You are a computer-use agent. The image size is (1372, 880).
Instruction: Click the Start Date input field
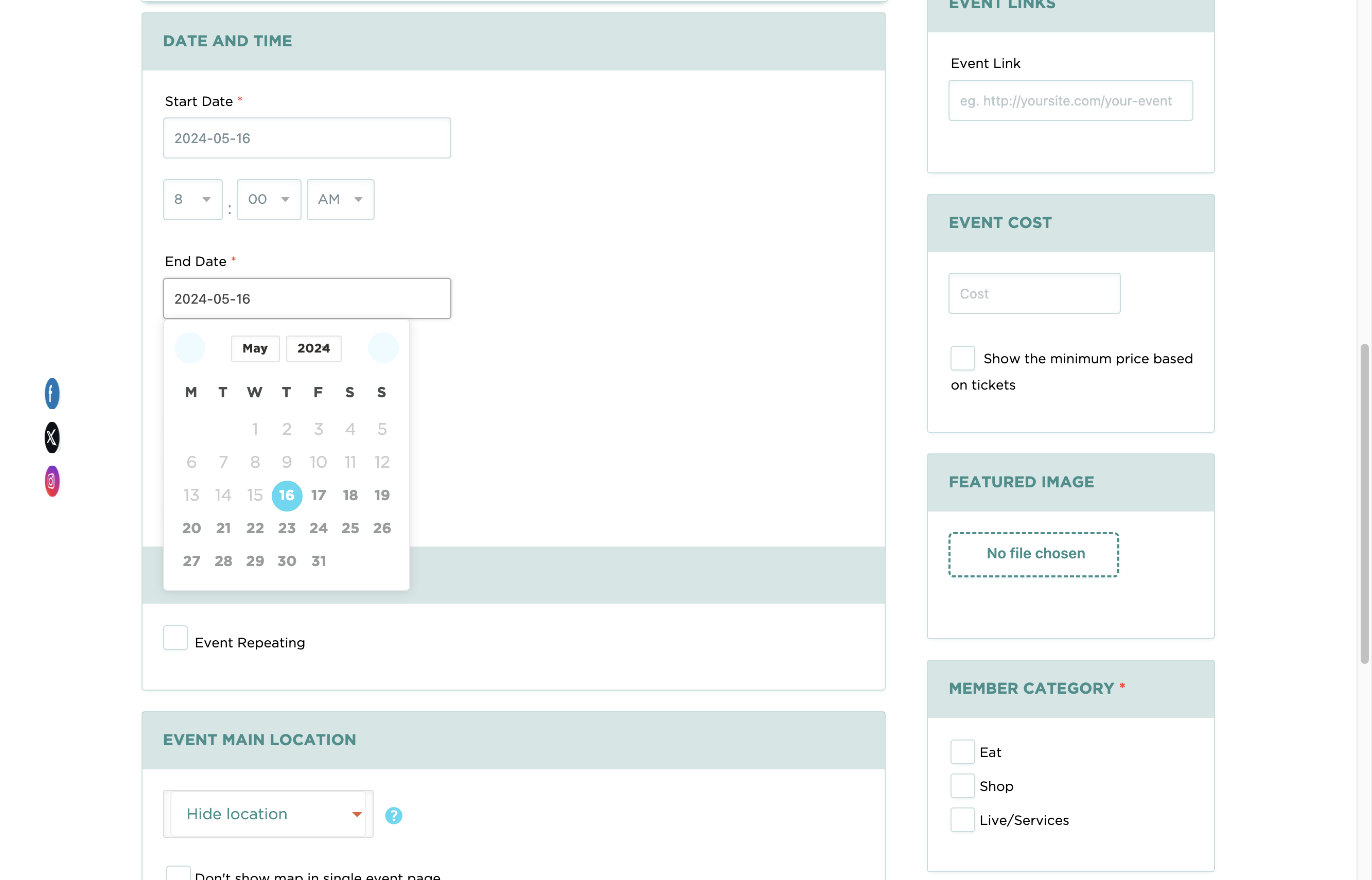[307, 138]
